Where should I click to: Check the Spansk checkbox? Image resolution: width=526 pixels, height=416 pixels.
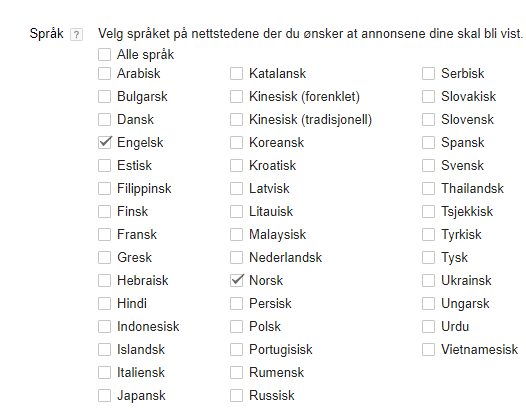(x=428, y=143)
